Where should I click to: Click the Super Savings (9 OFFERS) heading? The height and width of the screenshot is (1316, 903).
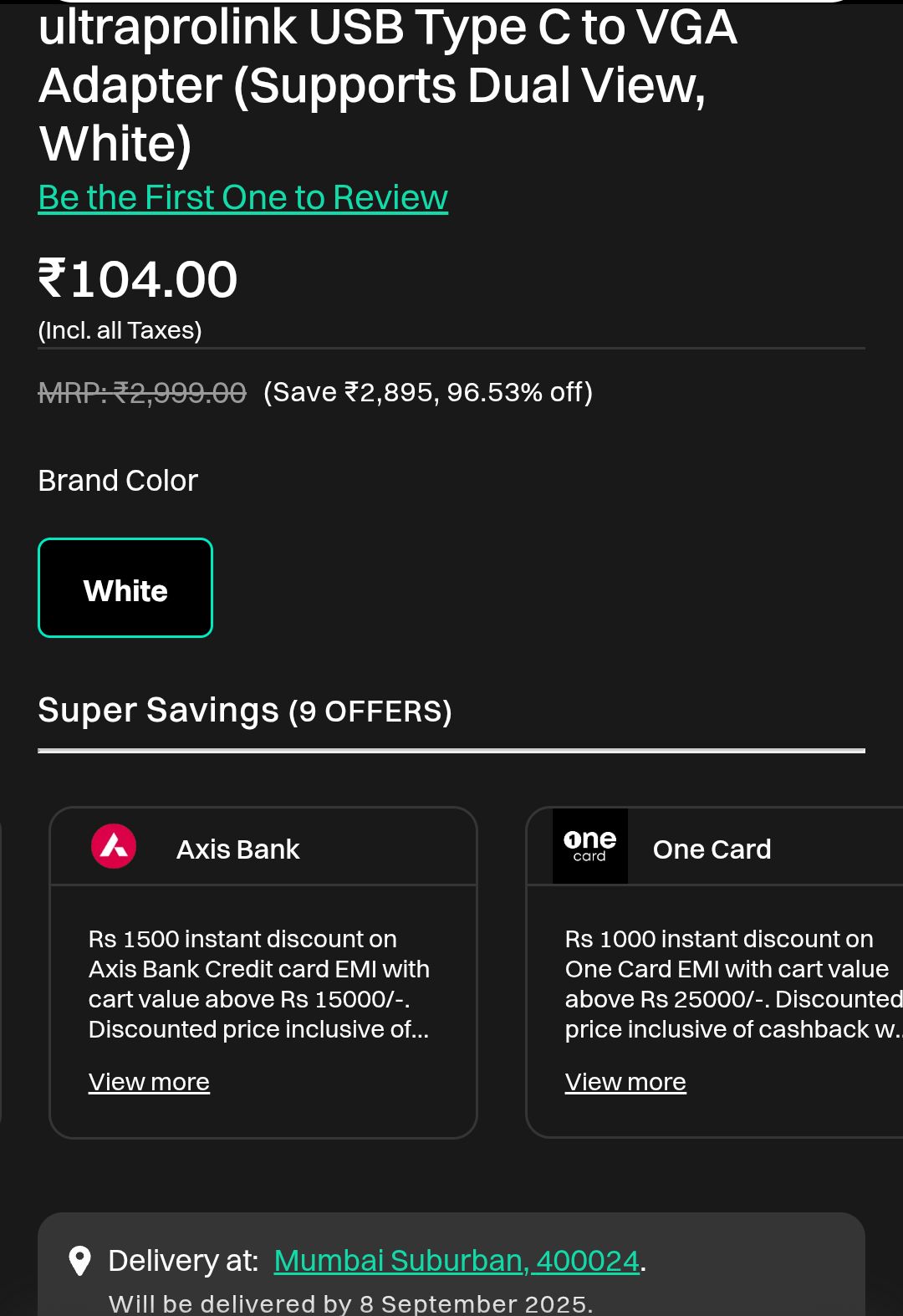[245, 711]
